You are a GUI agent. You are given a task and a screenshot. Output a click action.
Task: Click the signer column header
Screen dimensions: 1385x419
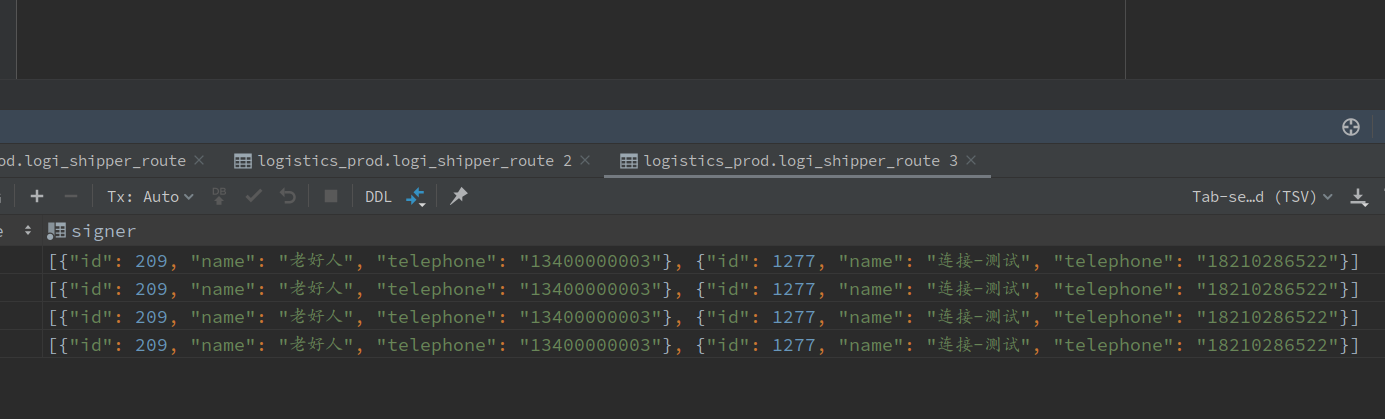tap(103, 231)
